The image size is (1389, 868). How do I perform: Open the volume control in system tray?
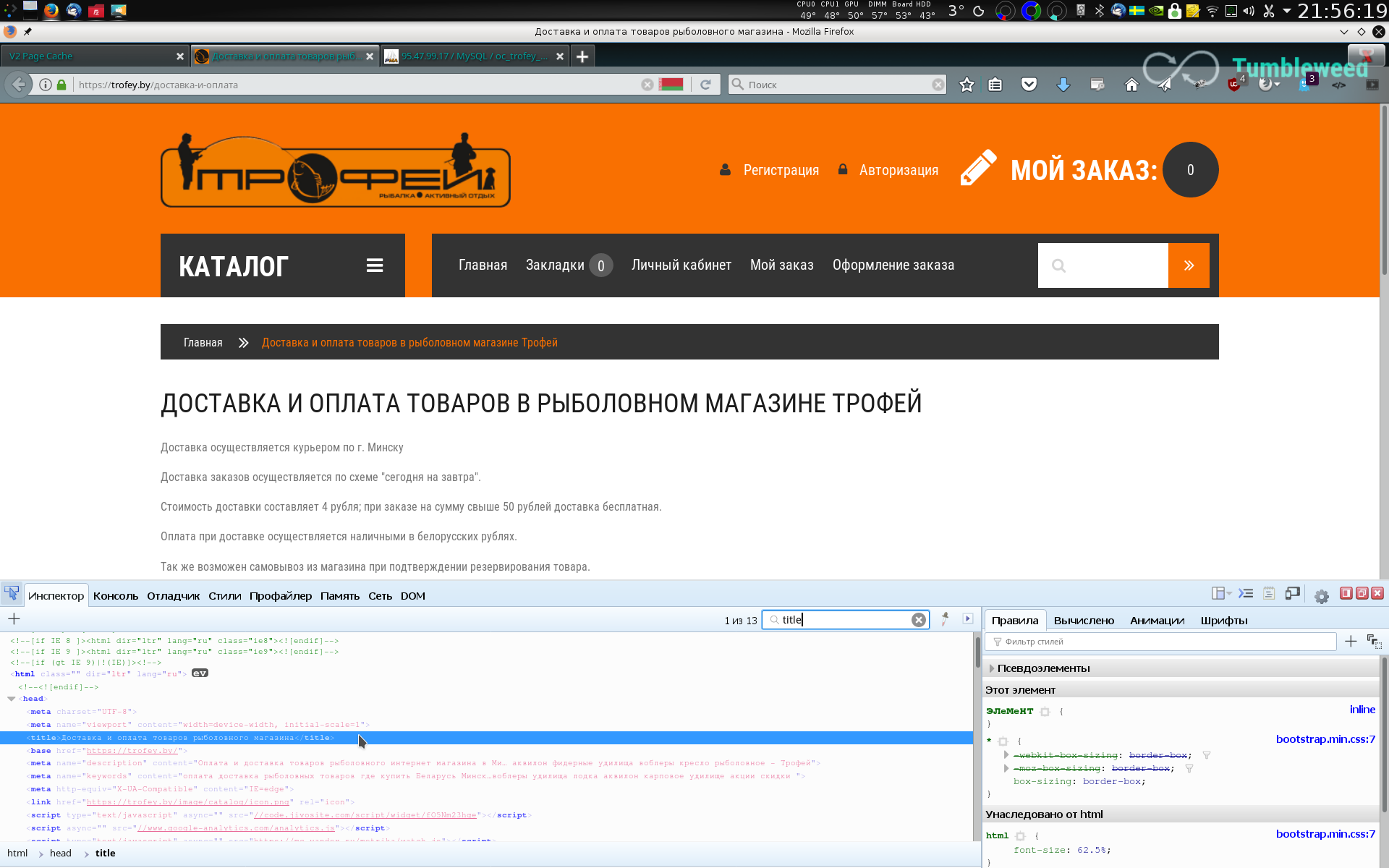coord(1249,10)
